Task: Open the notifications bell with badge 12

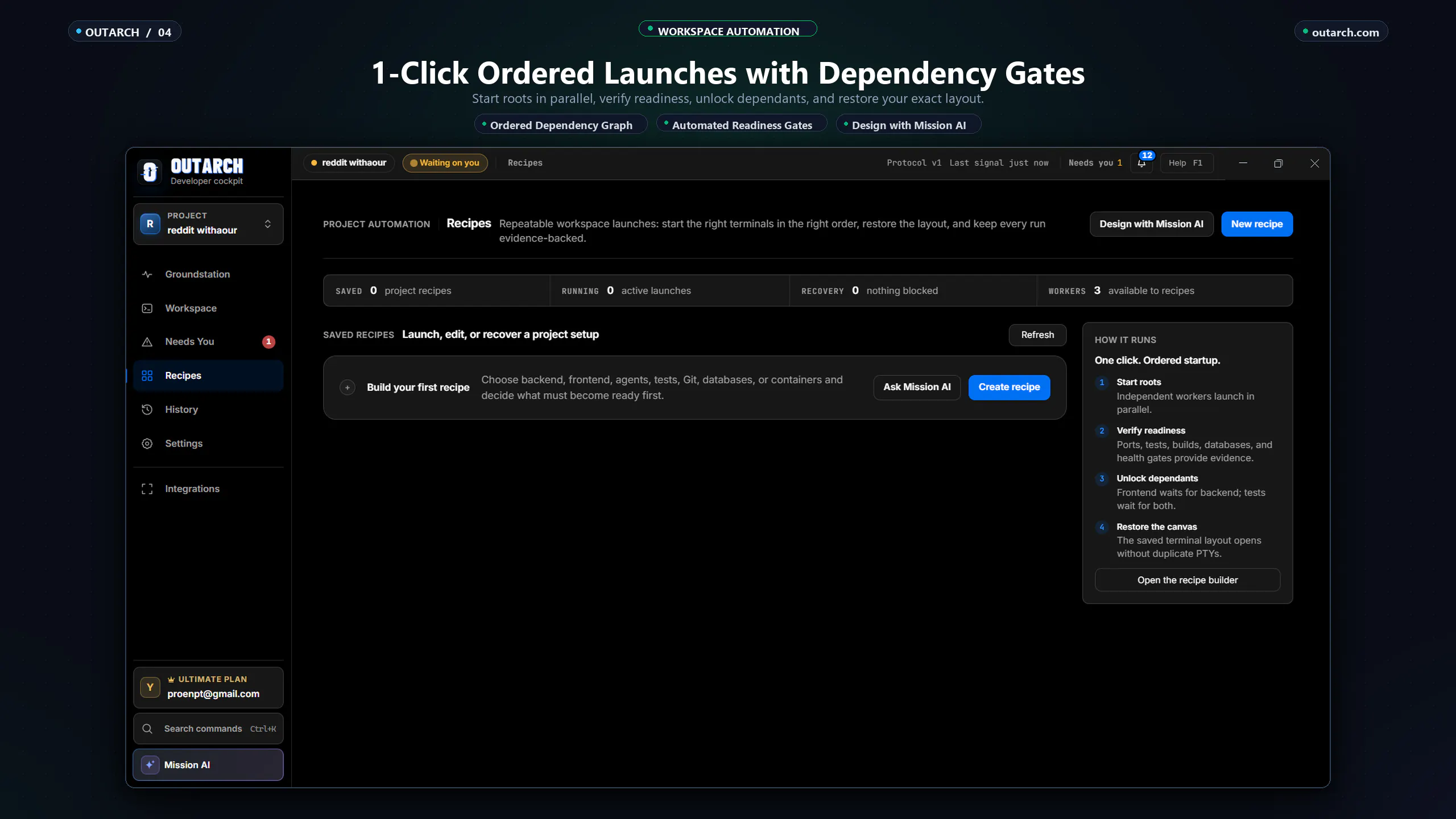Action: pos(1141,163)
